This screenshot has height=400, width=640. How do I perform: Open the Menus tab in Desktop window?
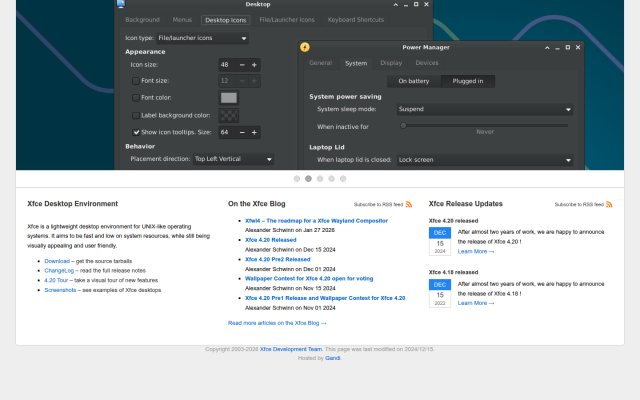coord(182,20)
